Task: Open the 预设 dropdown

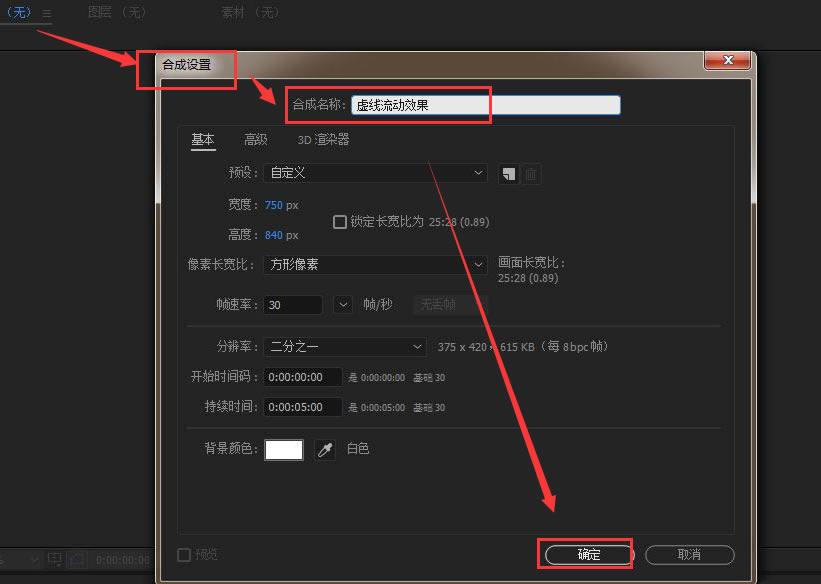Action: tap(375, 173)
